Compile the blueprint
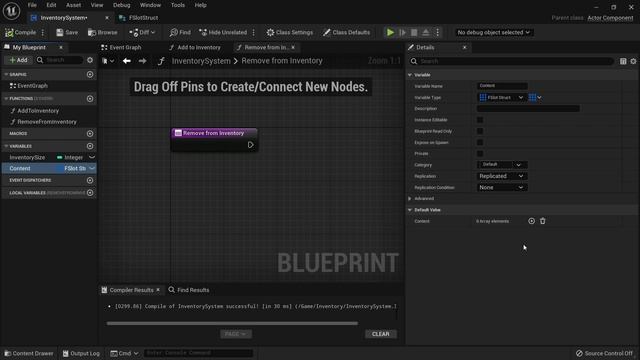The width and height of the screenshot is (640, 360). (20, 32)
